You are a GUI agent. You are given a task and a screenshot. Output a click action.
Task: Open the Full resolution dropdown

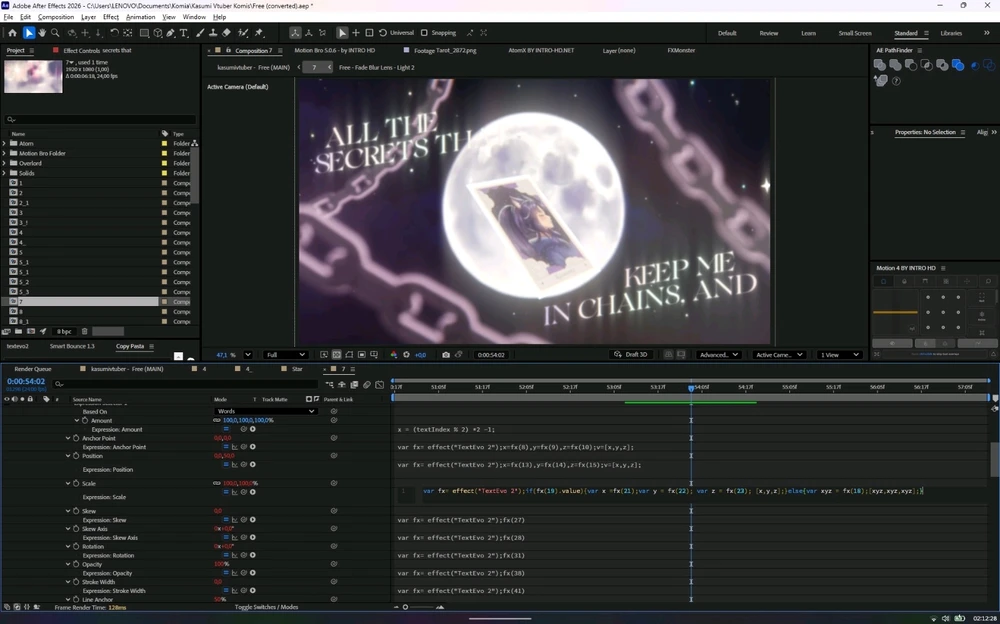(285, 355)
